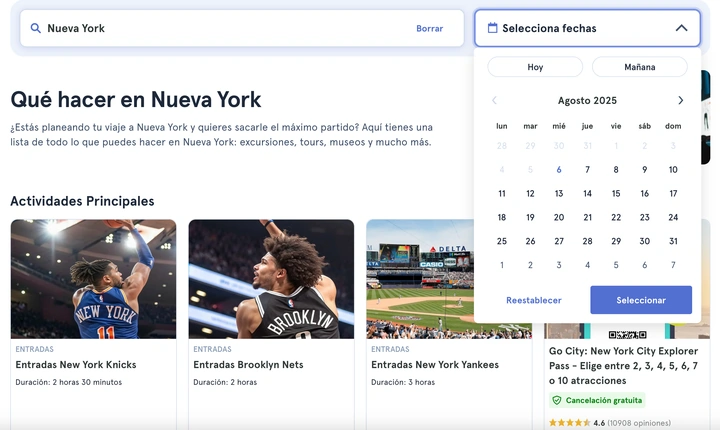The image size is (720, 430).
Task: Go to next month in calendar
Action: pos(681,100)
